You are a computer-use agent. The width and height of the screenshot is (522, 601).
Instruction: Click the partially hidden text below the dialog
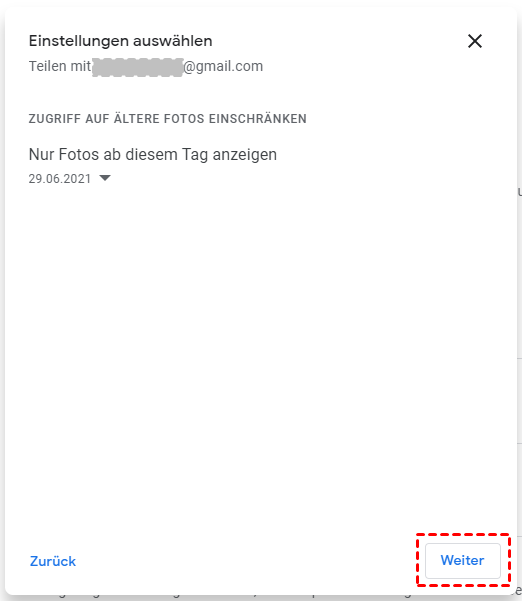(261, 597)
